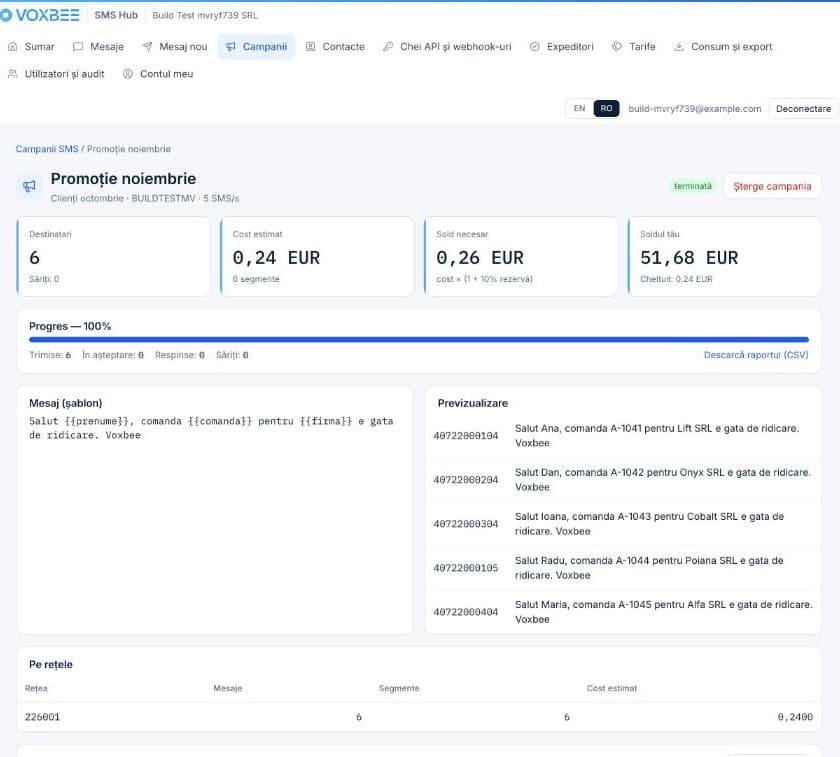Click the Mesaj nou paper-plane icon

pyautogui.click(x=147, y=47)
